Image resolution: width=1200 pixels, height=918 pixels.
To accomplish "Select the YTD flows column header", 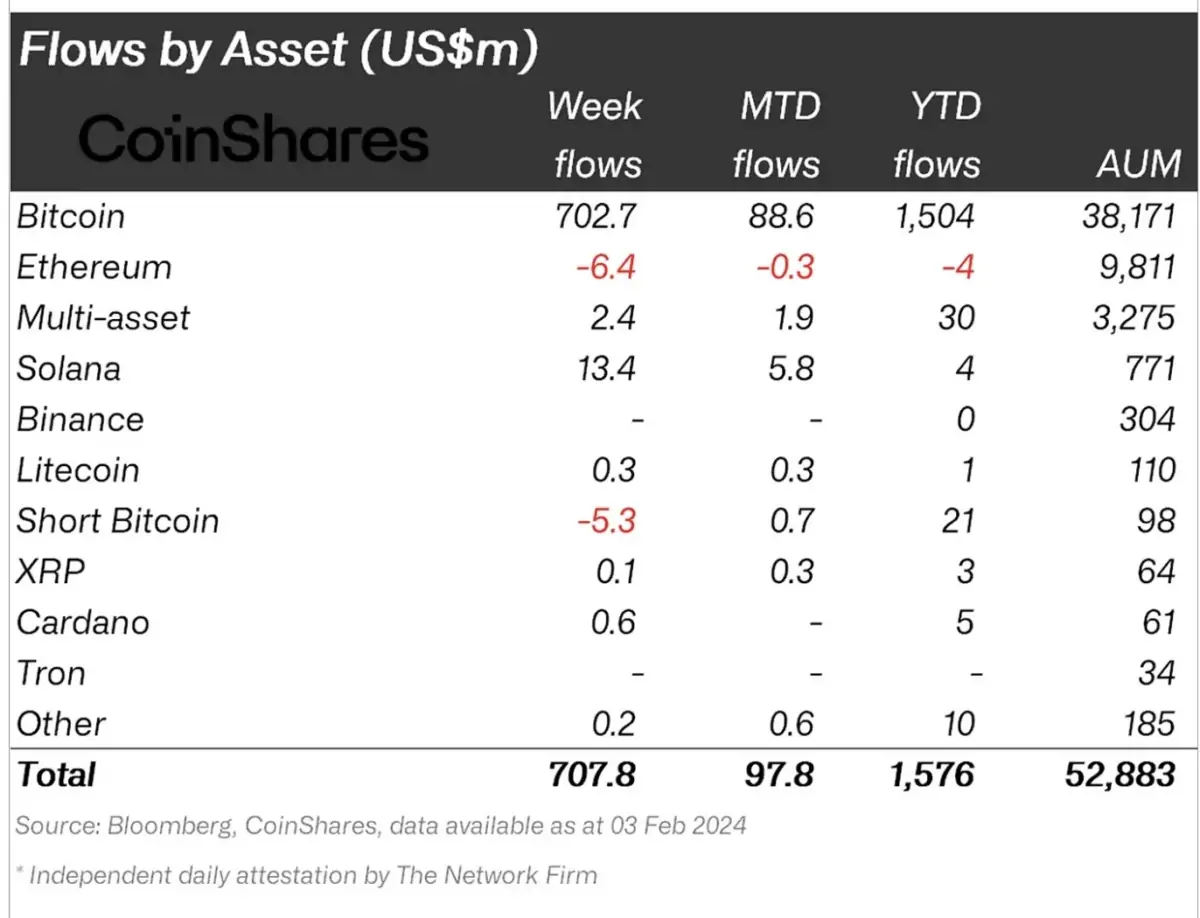I will [936, 134].
